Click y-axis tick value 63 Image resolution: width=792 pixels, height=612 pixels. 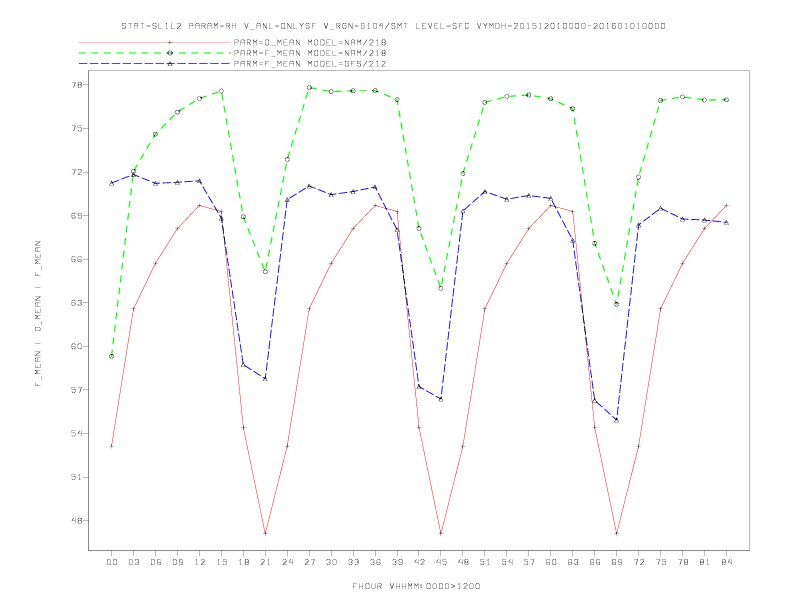[76, 303]
